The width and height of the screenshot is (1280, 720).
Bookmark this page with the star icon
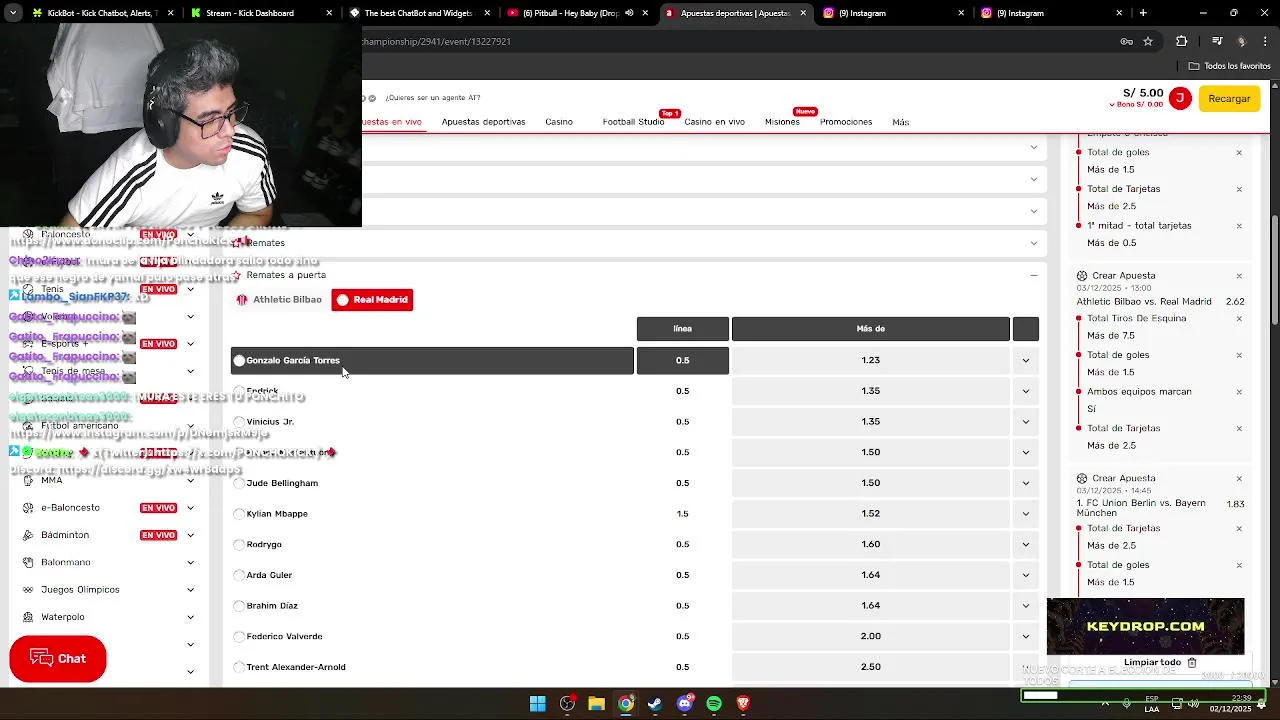click(x=1148, y=41)
